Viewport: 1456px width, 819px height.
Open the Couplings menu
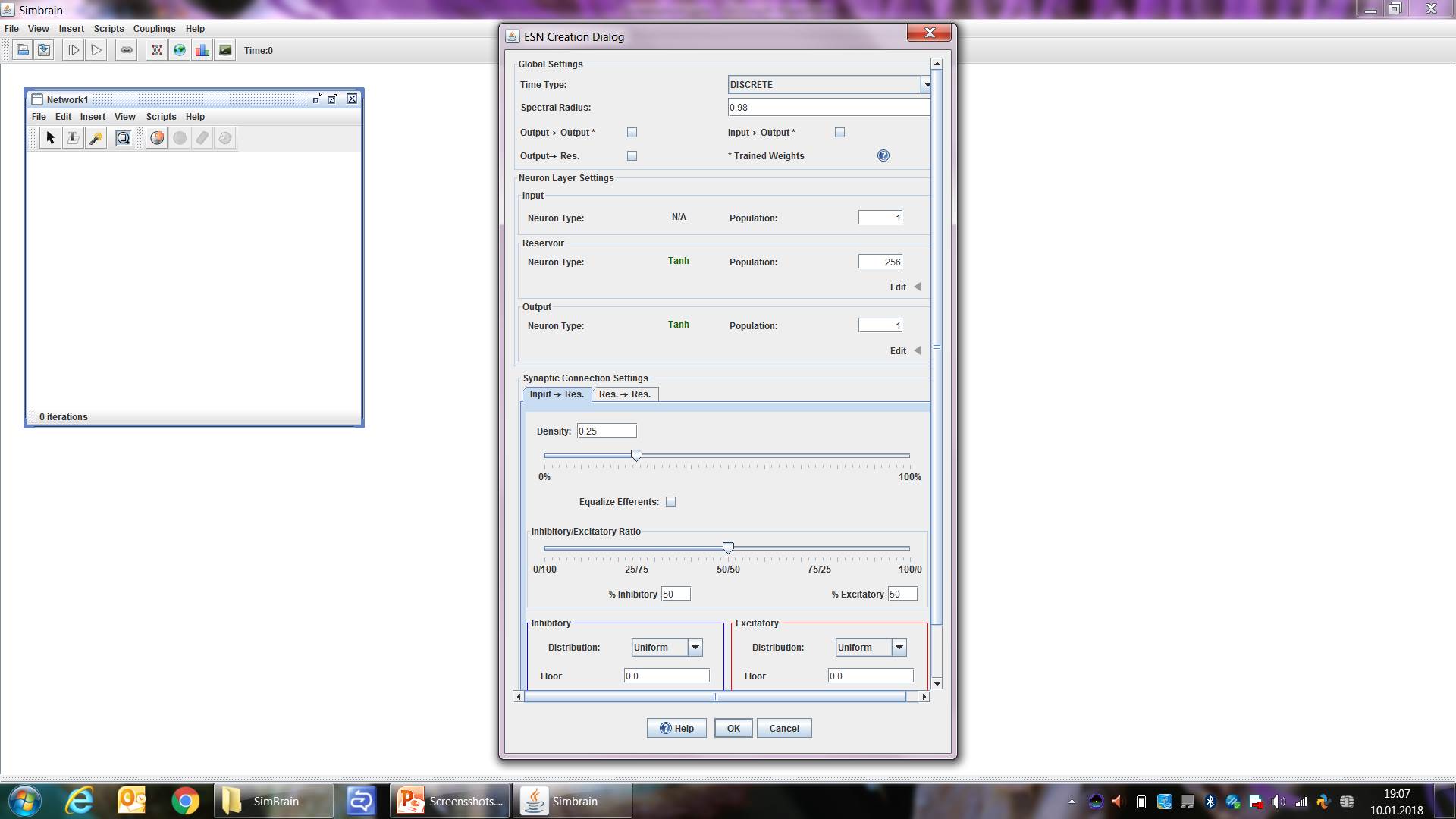click(x=154, y=29)
